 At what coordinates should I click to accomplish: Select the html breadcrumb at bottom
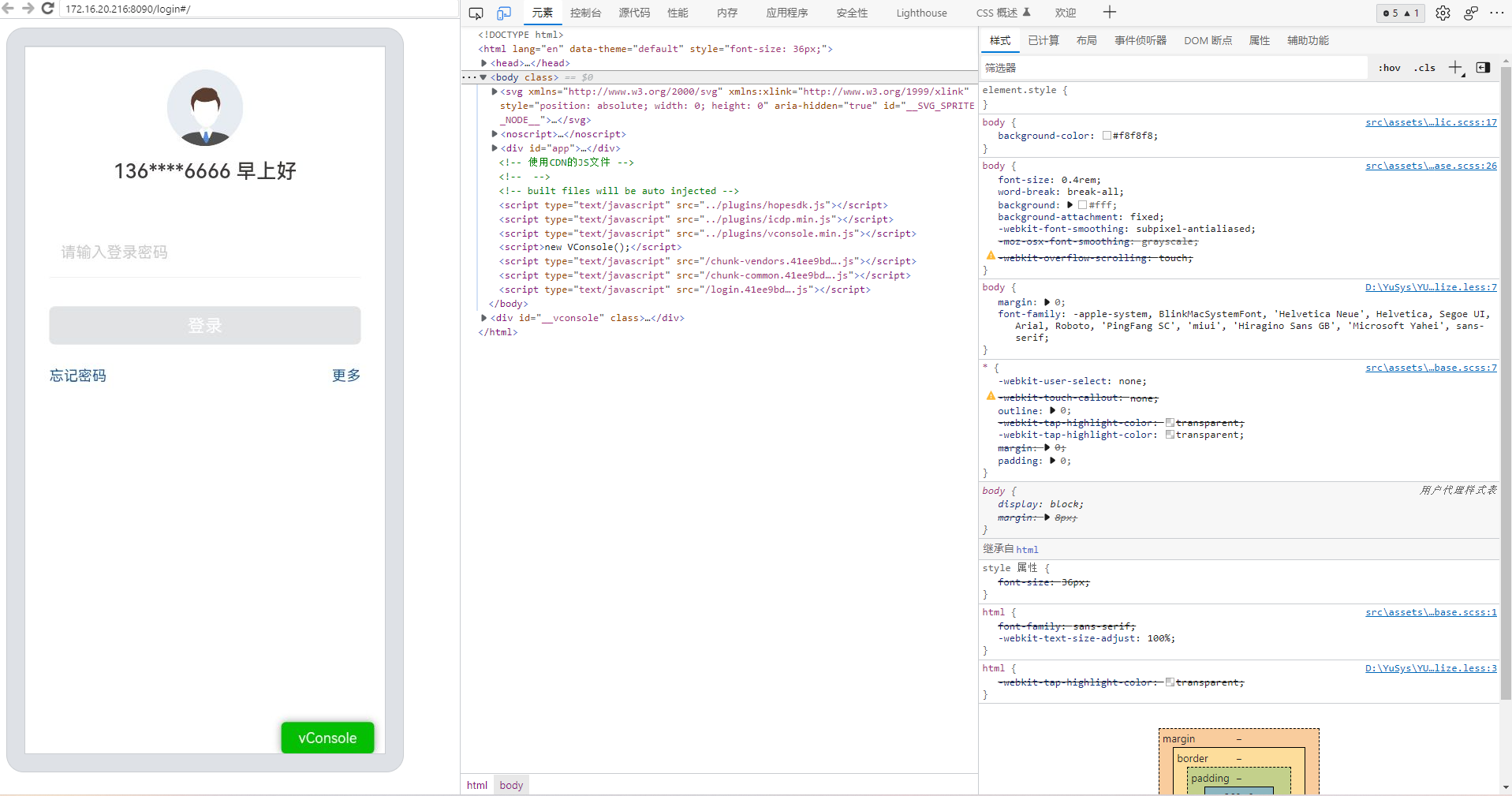(477, 785)
